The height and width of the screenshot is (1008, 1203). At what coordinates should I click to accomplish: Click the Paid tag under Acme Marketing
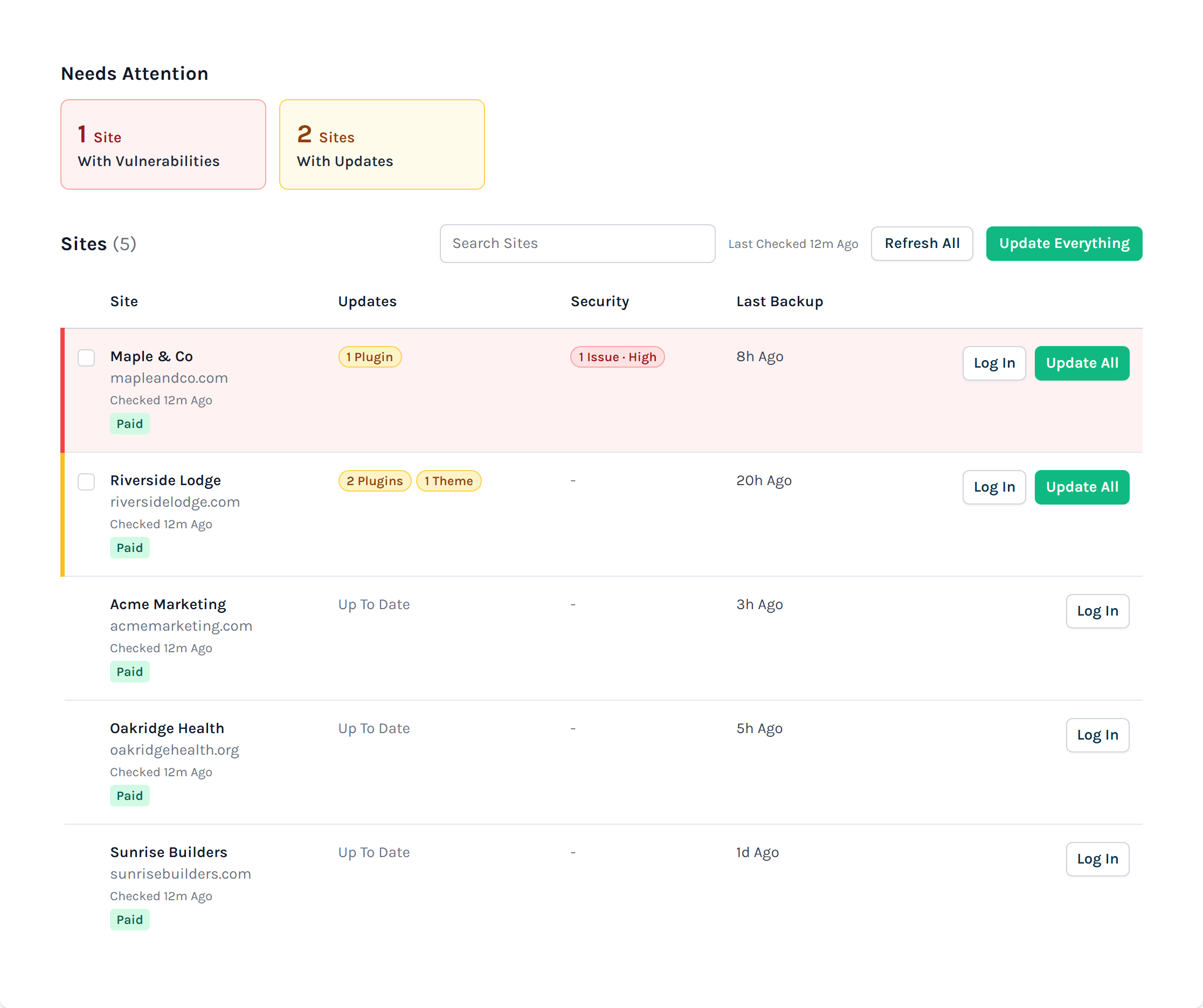[129, 672]
